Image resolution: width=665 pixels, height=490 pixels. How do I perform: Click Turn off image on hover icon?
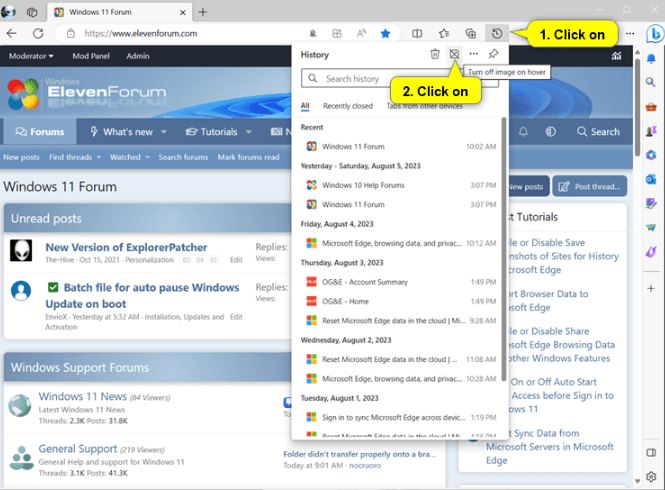click(454, 54)
